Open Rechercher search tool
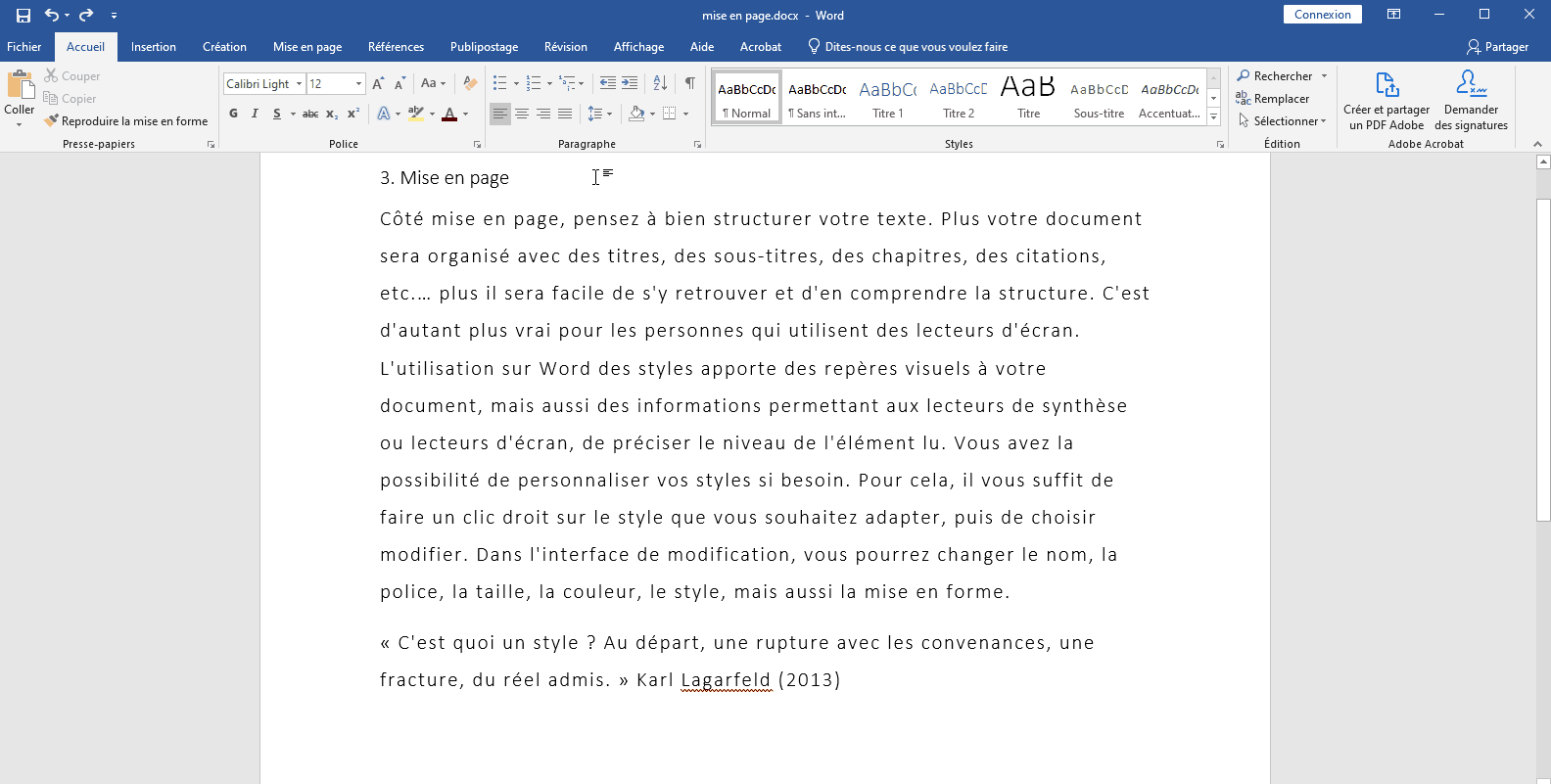The image size is (1551, 784). click(x=1274, y=75)
